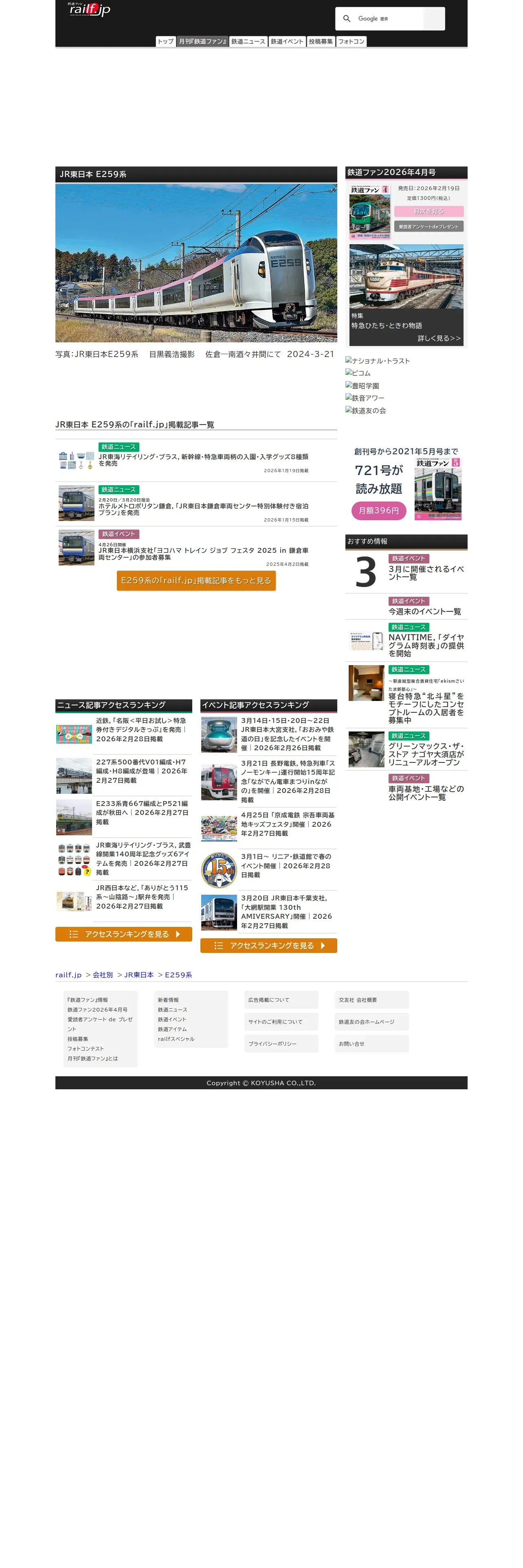Open the 詳しく見る>> link

tap(439, 338)
